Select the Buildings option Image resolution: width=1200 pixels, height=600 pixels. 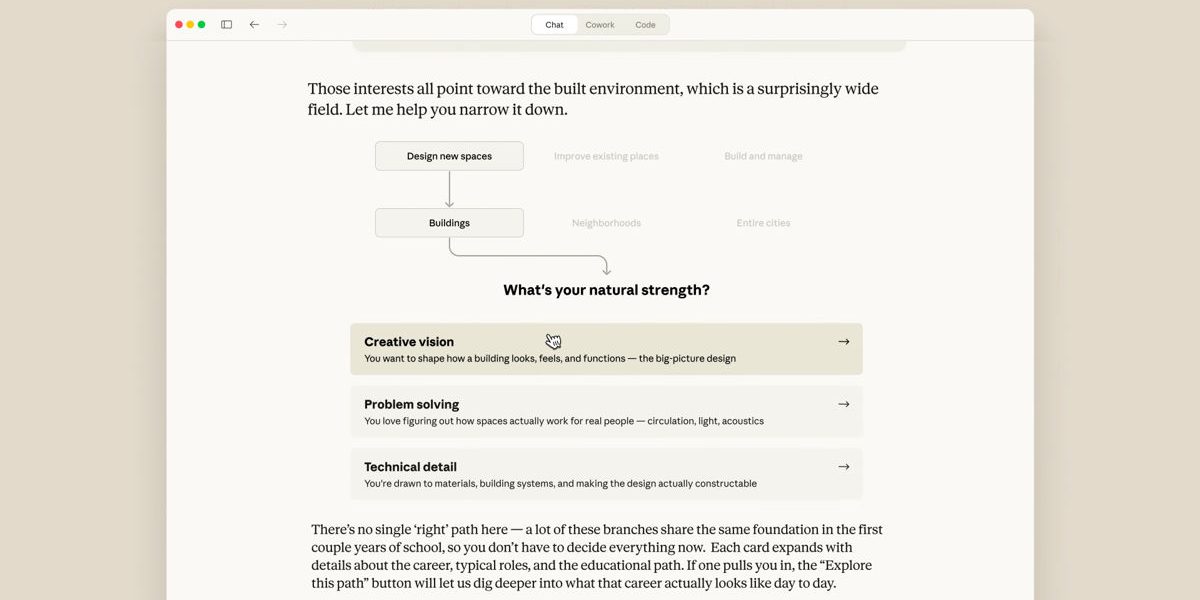pyautogui.click(x=449, y=223)
